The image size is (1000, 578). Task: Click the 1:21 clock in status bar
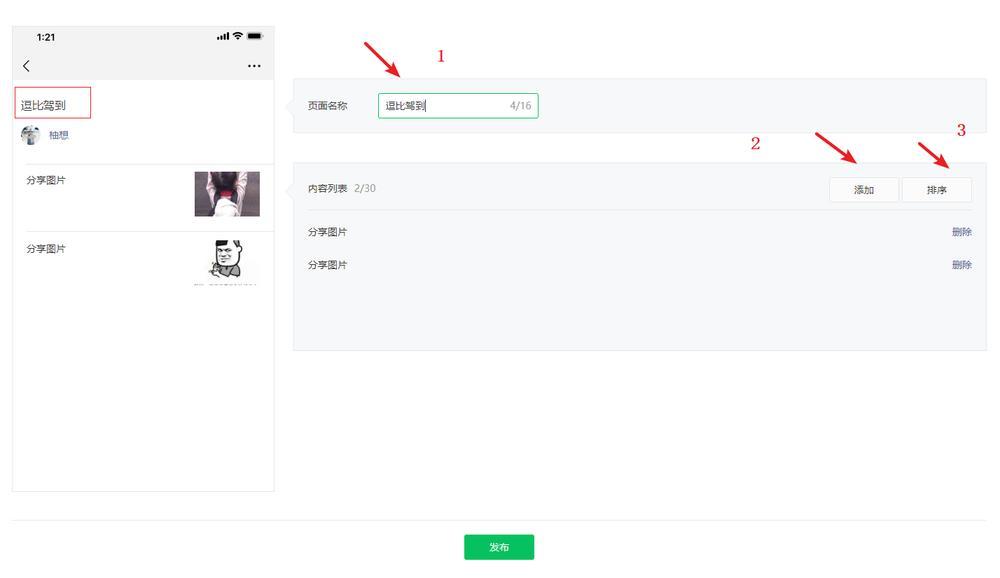[x=46, y=37]
